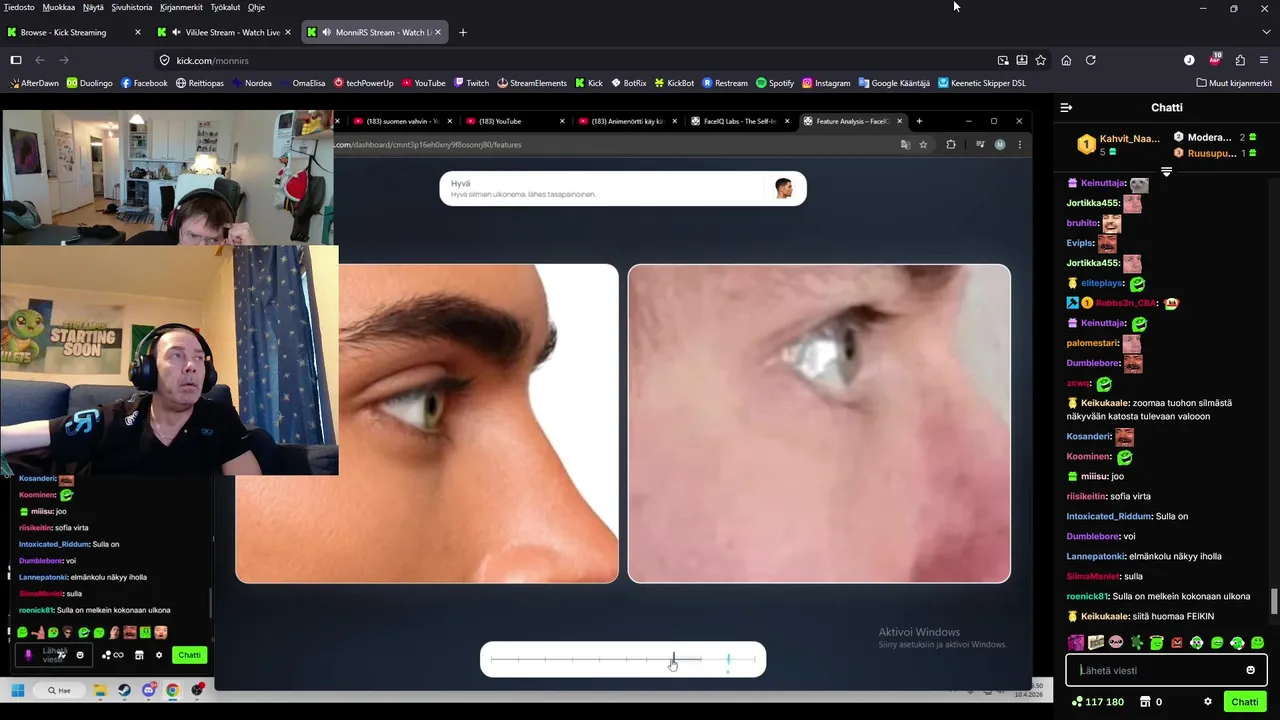Screen dimensions: 1280x720
Task: Click the feature analysis slider handle
Action: 673,659
